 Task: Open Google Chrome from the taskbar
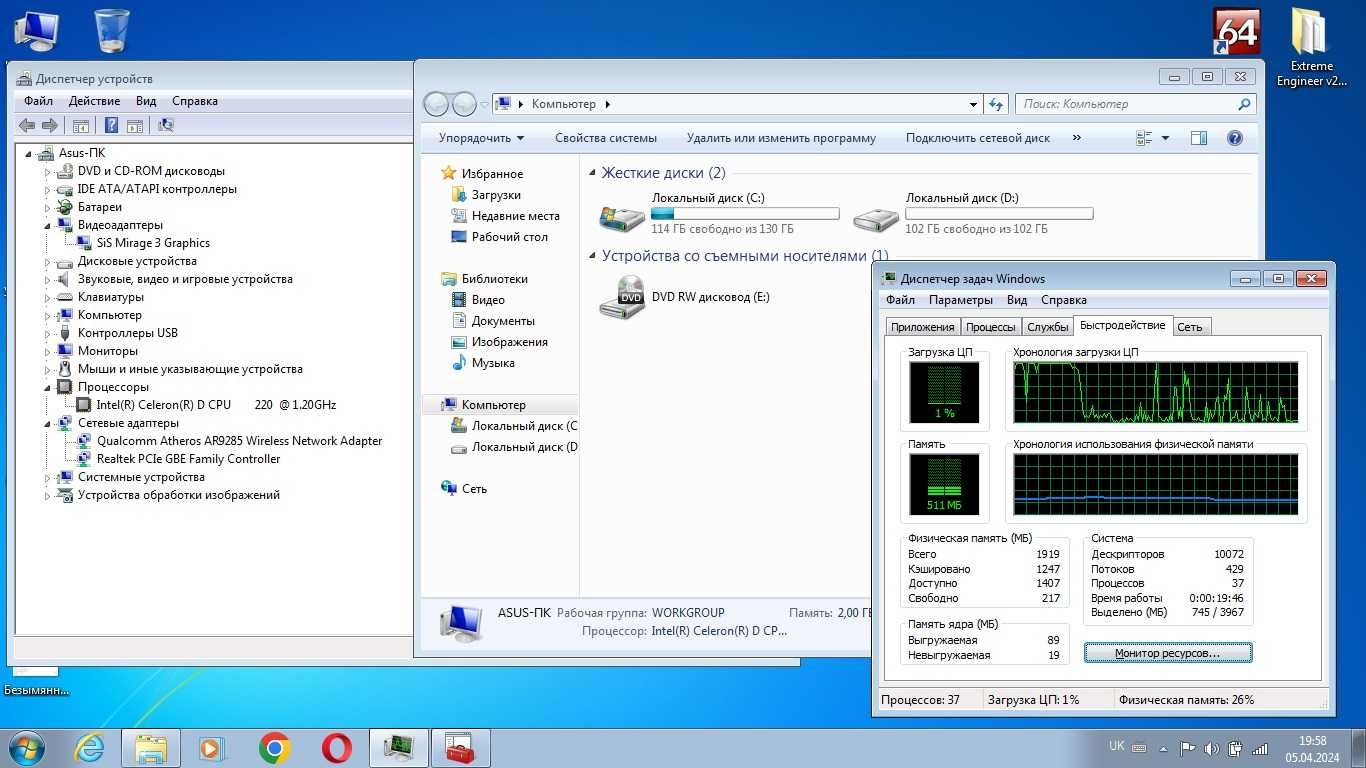(274, 748)
